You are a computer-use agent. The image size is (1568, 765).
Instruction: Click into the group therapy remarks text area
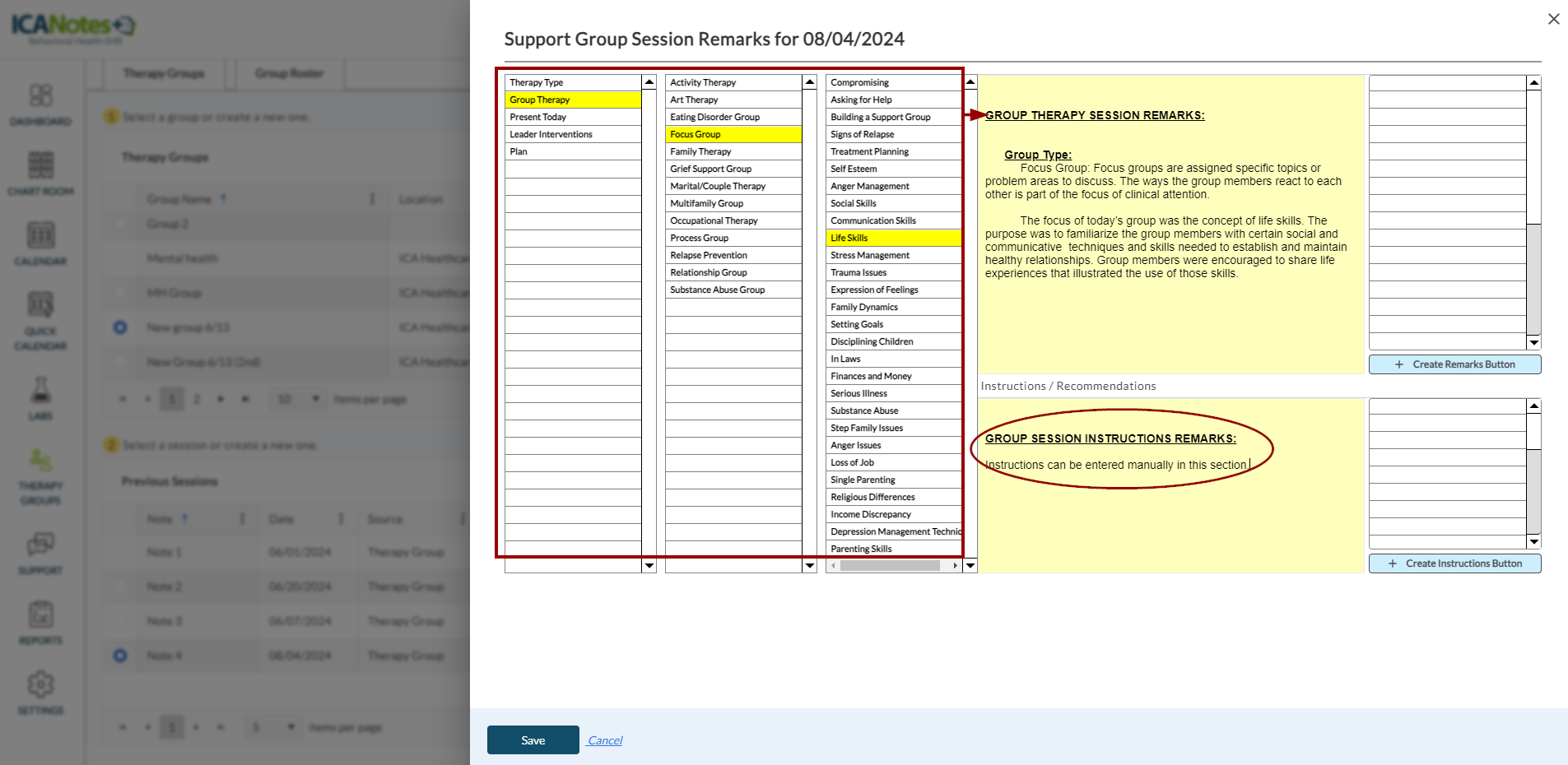pos(1171,224)
